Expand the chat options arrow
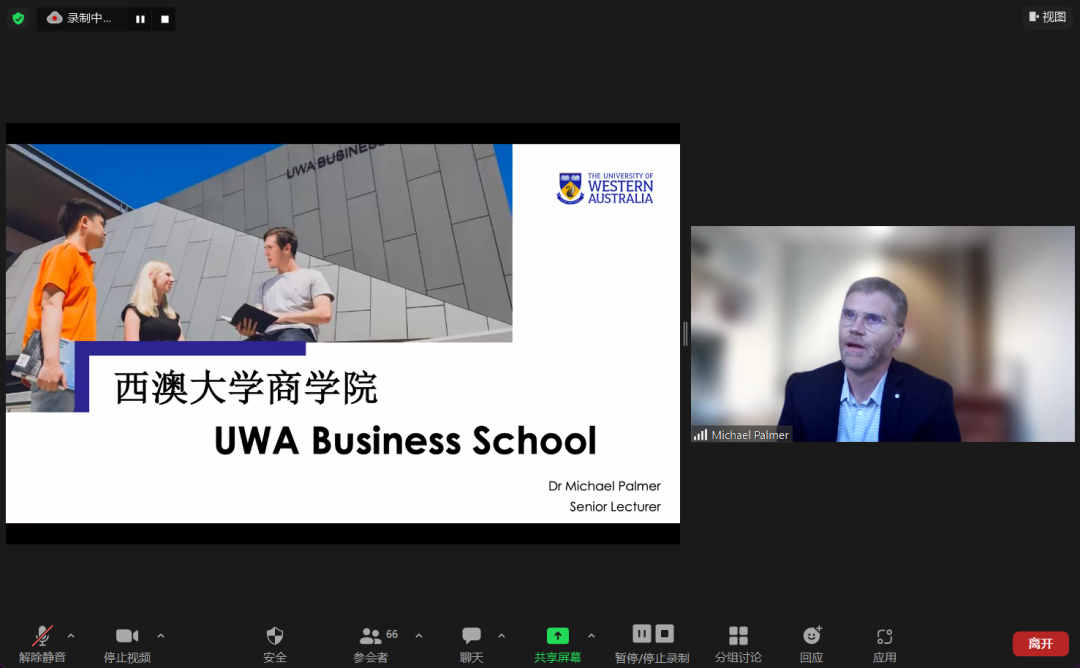Image resolution: width=1080 pixels, height=668 pixels. 501,636
